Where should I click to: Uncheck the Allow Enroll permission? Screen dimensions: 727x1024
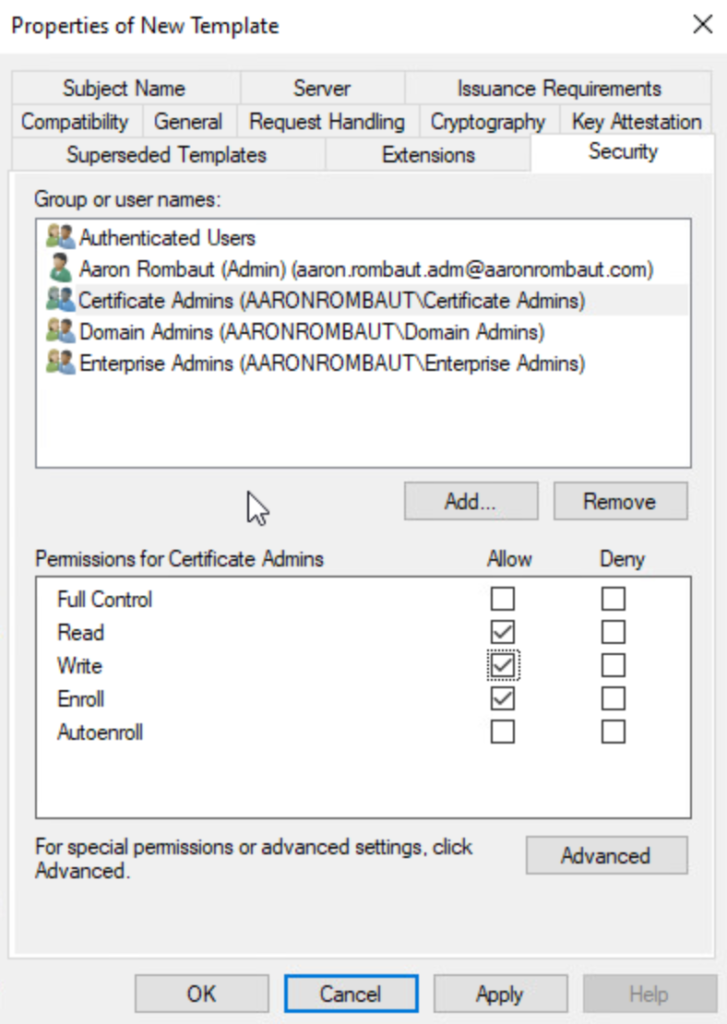click(502, 699)
